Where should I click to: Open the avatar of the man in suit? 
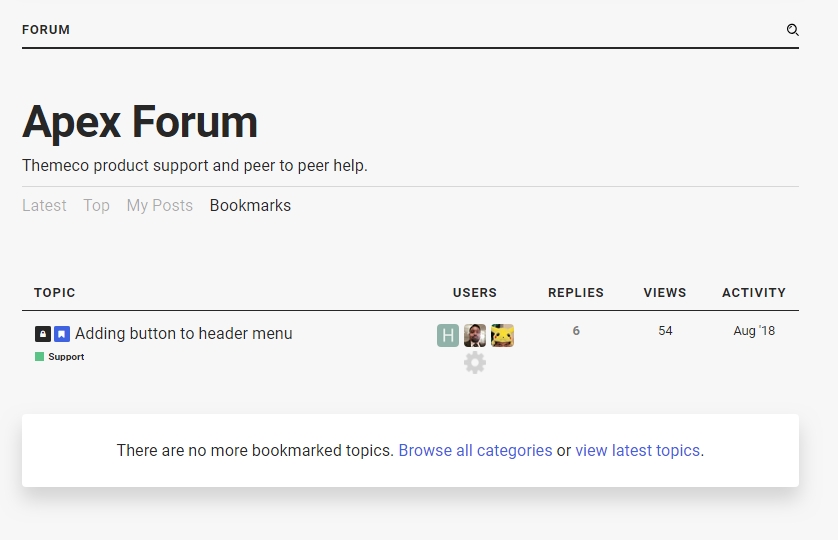(475, 336)
